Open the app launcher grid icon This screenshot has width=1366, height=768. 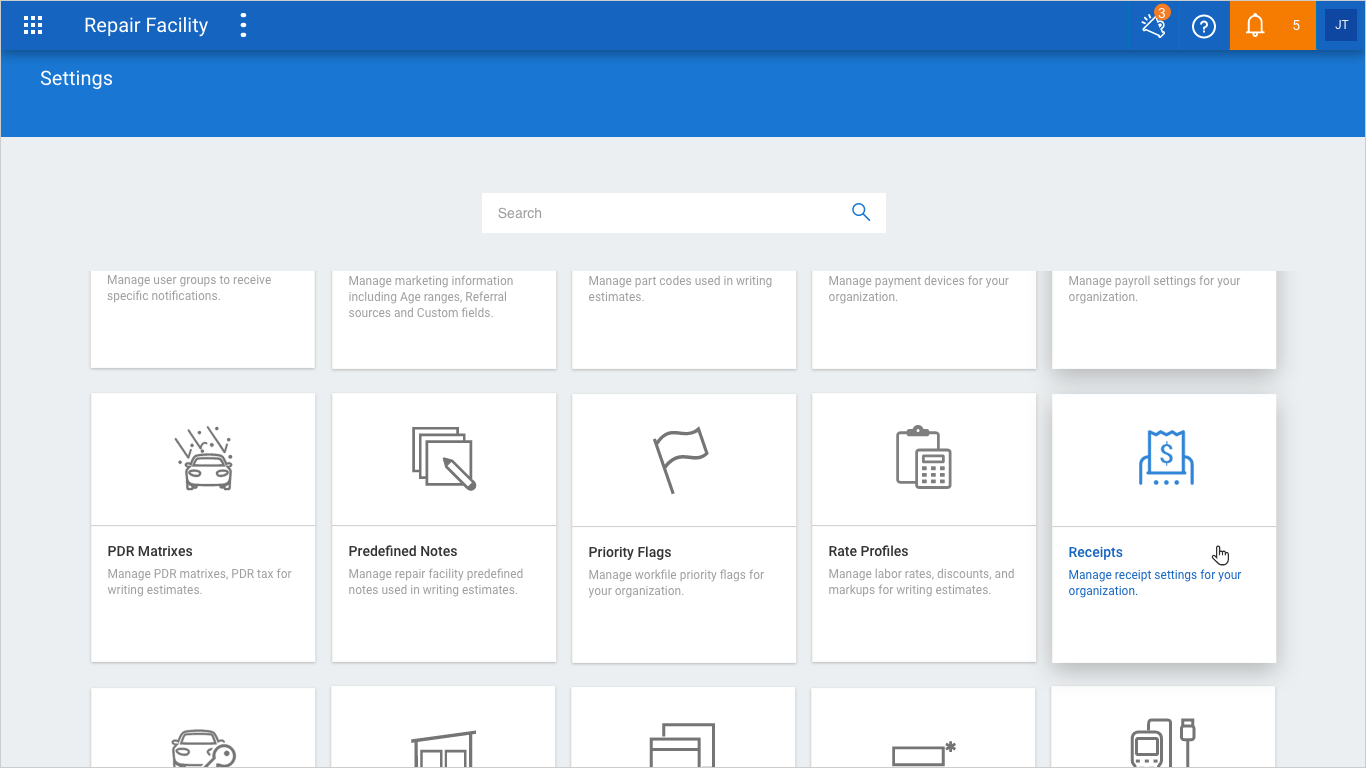coord(33,26)
